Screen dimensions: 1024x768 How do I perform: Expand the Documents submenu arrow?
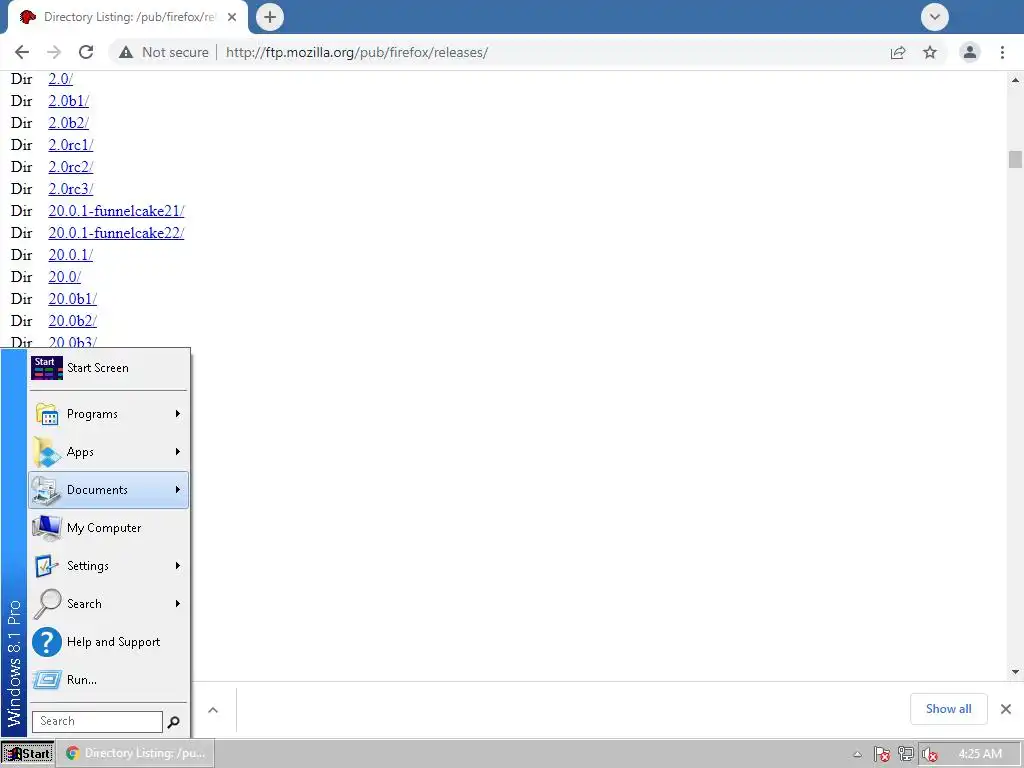pos(178,490)
